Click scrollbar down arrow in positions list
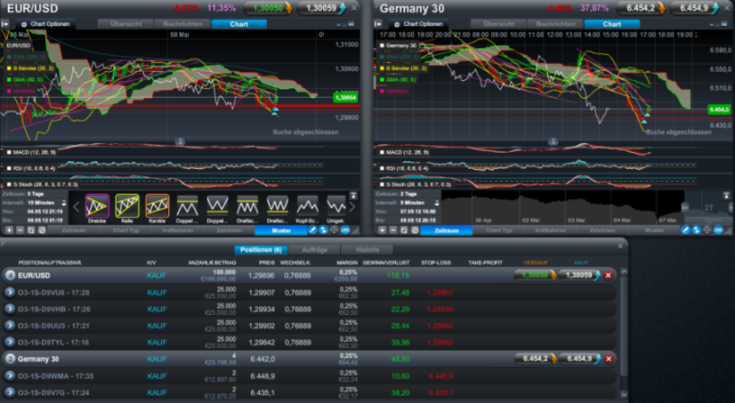 pos(624,395)
